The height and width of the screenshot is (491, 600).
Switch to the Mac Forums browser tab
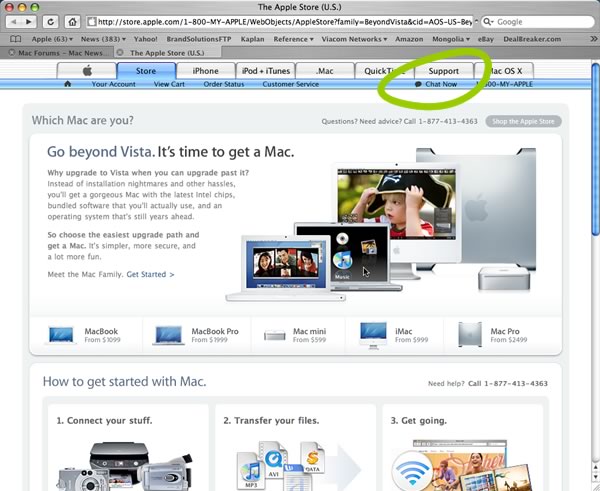(57, 52)
